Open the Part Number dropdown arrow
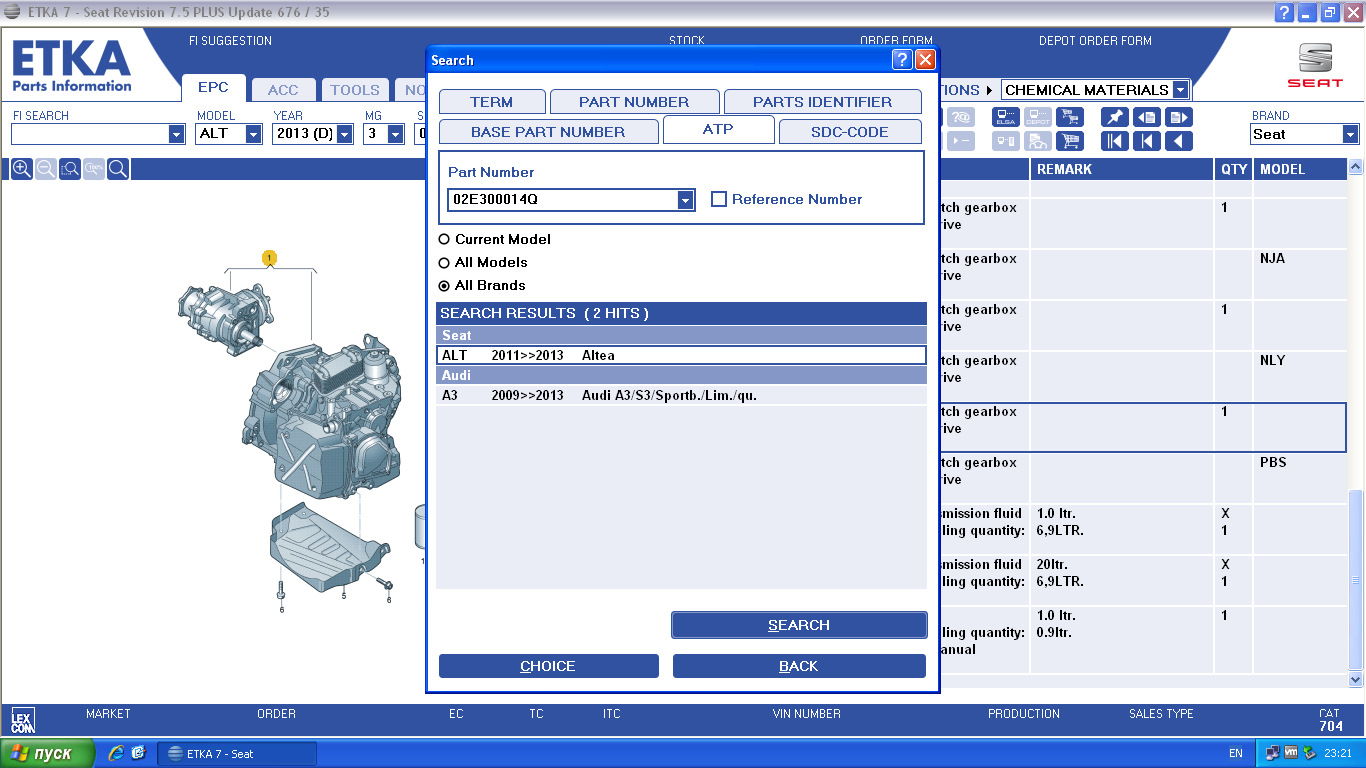Image resolution: width=1366 pixels, height=768 pixels. (x=685, y=200)
